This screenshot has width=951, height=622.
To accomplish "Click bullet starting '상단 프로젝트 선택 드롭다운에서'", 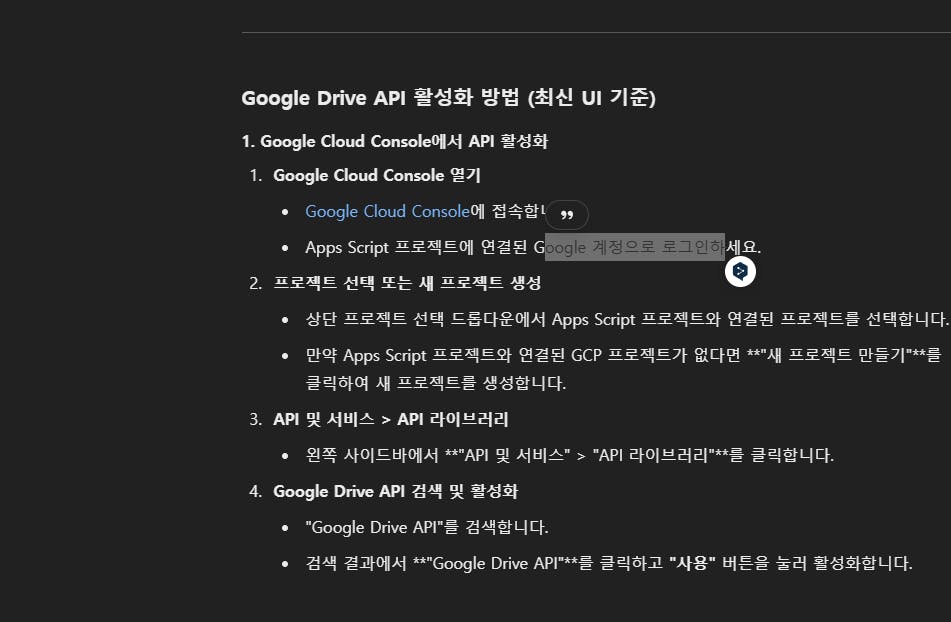I will [x=627, y=319].
